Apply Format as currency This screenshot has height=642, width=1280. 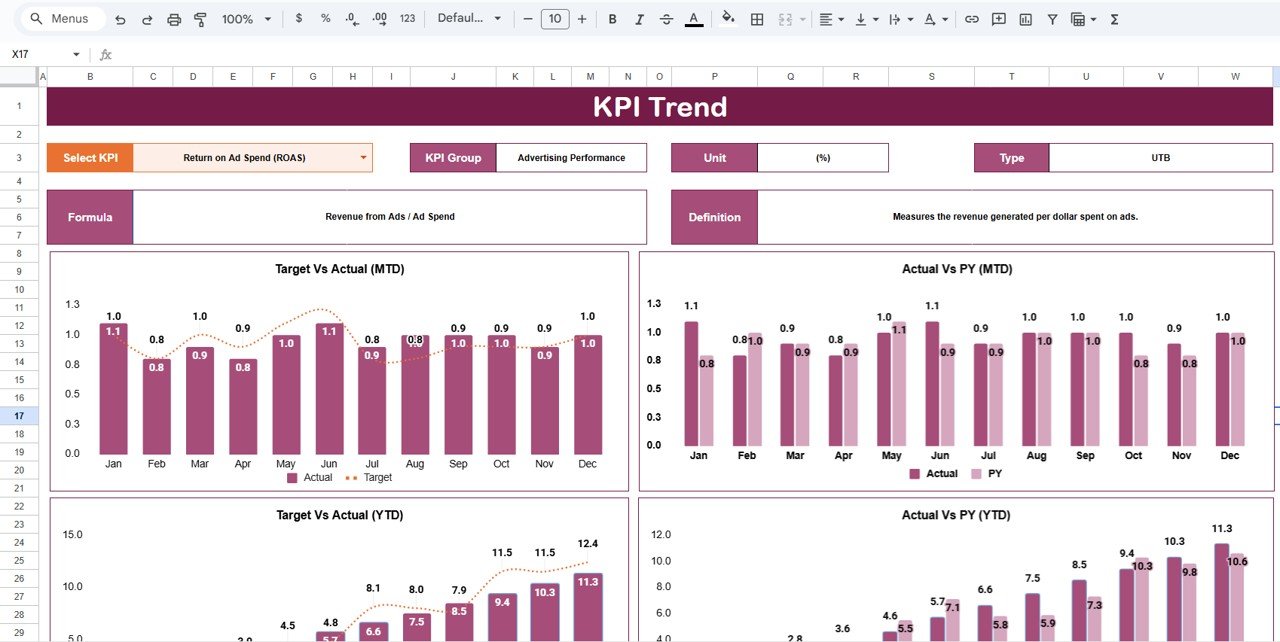pos(299,18)
